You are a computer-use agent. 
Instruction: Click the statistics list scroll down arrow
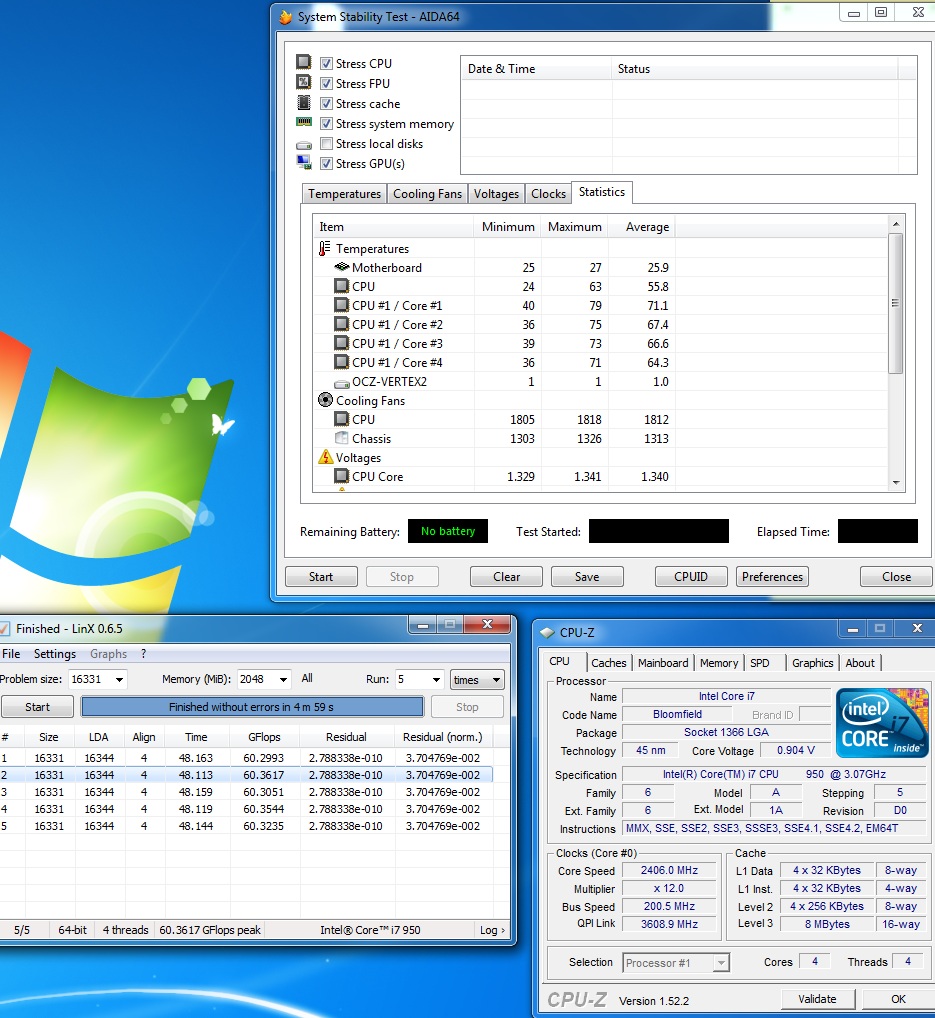pyautogui.click(x=896, y=482)
